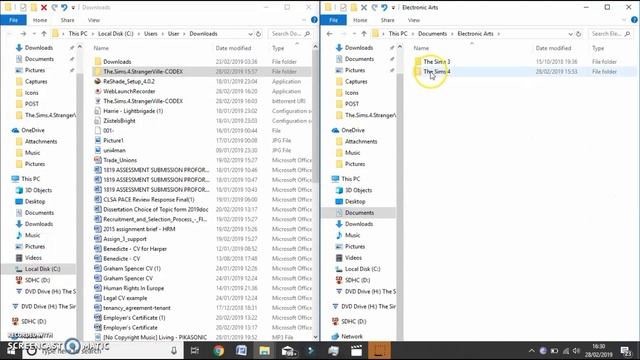Open Network in Electronic Arts window sidebar
640x360 pixels.
pyautogui.click(x=352, y=336)
